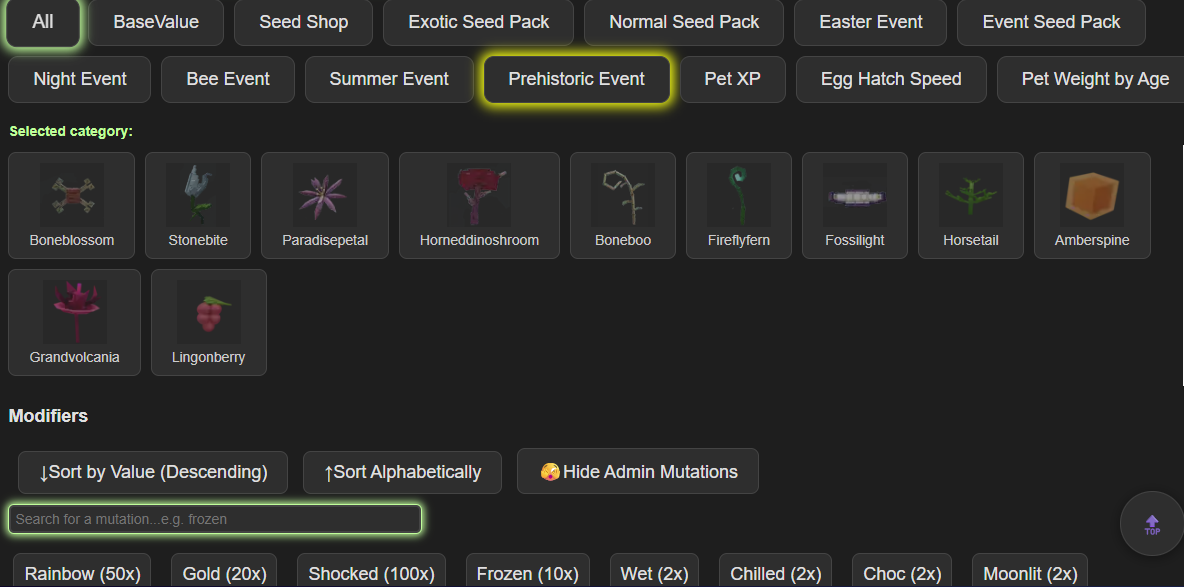Hide admin mutations
The height and width of the screenshot is (587, 1184).
(x=638, y=471)
